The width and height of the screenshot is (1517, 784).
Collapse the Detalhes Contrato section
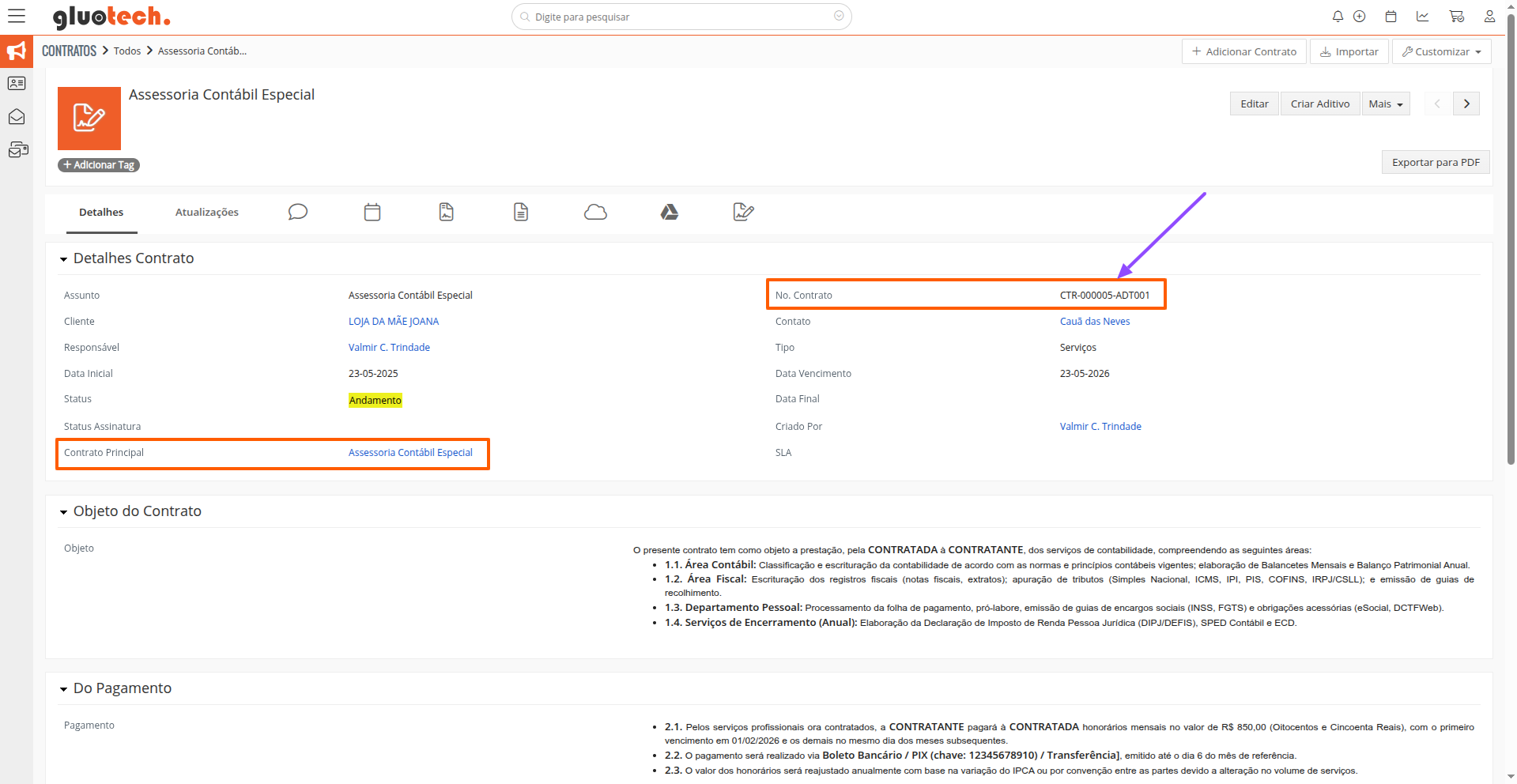pyautogui.click(x=63, y=259)
